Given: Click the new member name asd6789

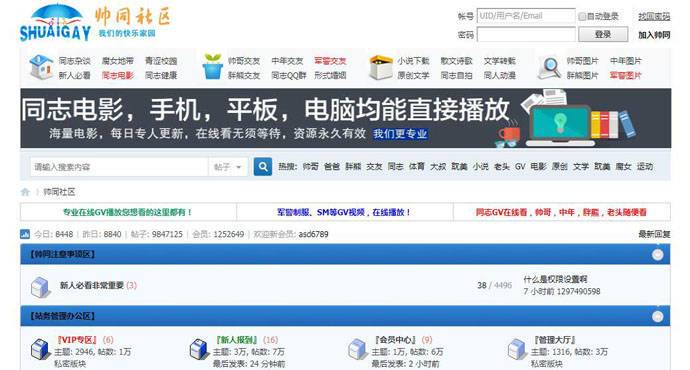Looking at the screenshot, I should pyautogui.click(x=313, y=234).
